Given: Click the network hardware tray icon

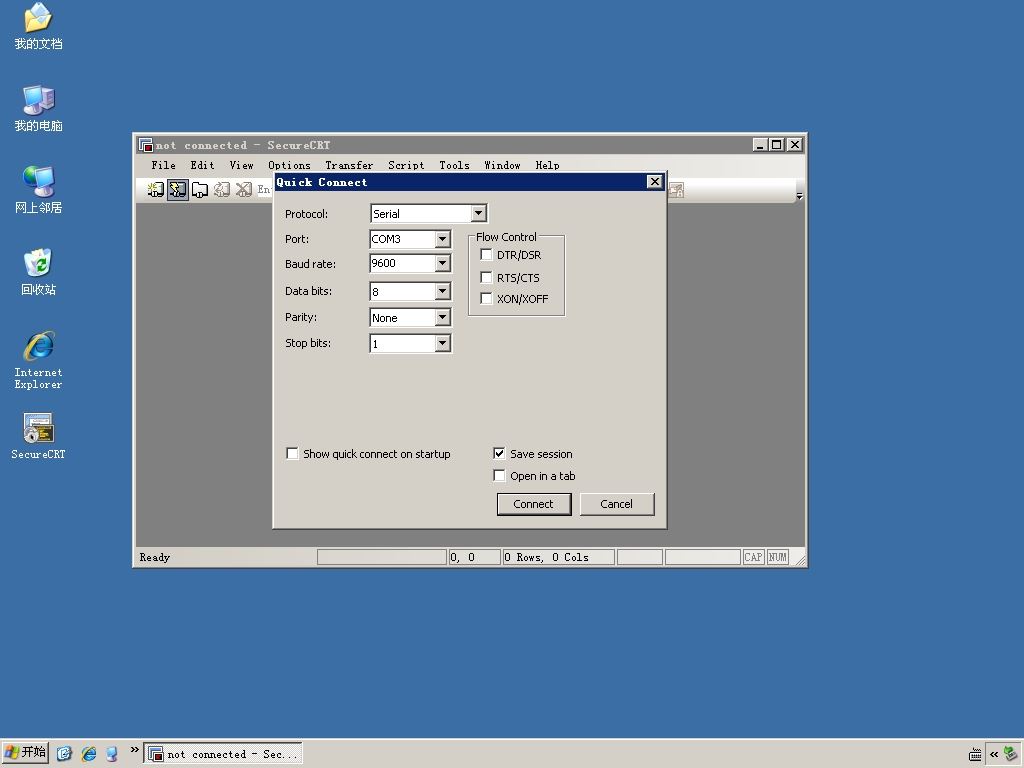Looking at the screenshot, I should tap(1011, 754).
